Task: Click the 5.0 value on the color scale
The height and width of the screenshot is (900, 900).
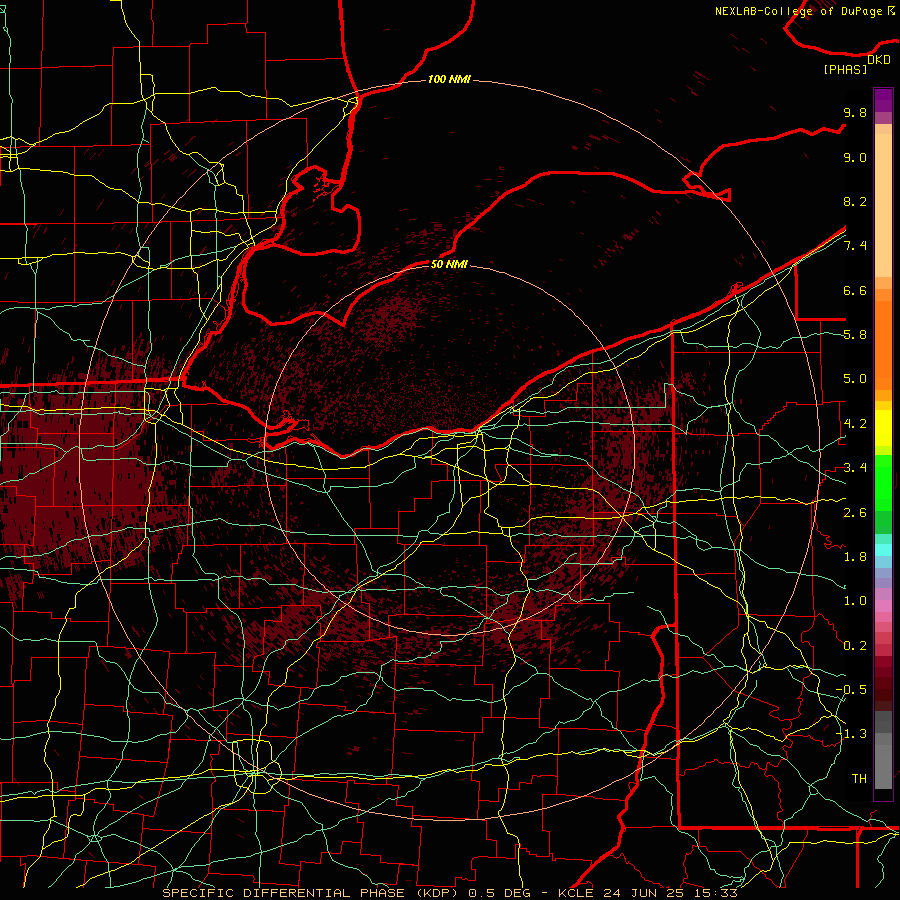Action: pos(855,379)
